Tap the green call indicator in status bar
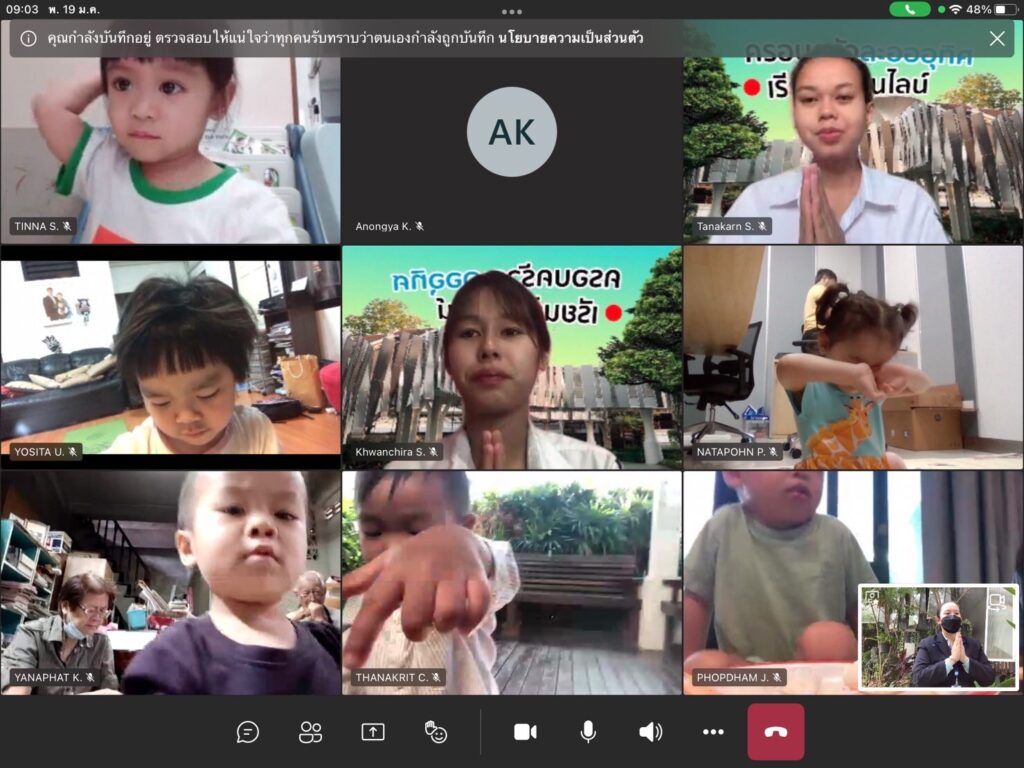This screenshot has height=768, width=1024. [909, 9]
